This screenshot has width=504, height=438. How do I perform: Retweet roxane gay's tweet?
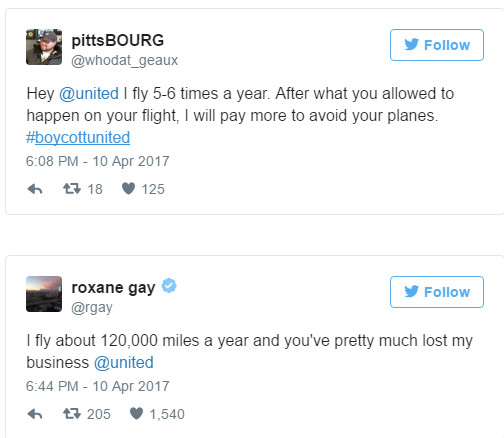(72, 414)
